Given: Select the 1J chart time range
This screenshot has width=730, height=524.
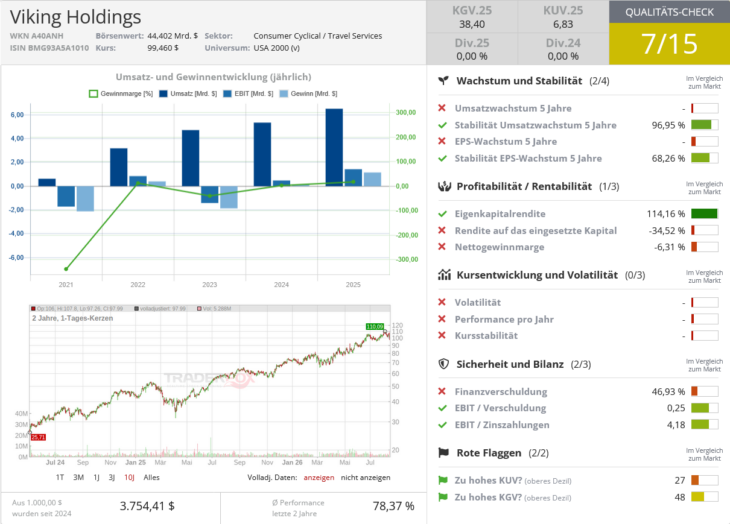Looking at the screenshot, I should (96, 477).
